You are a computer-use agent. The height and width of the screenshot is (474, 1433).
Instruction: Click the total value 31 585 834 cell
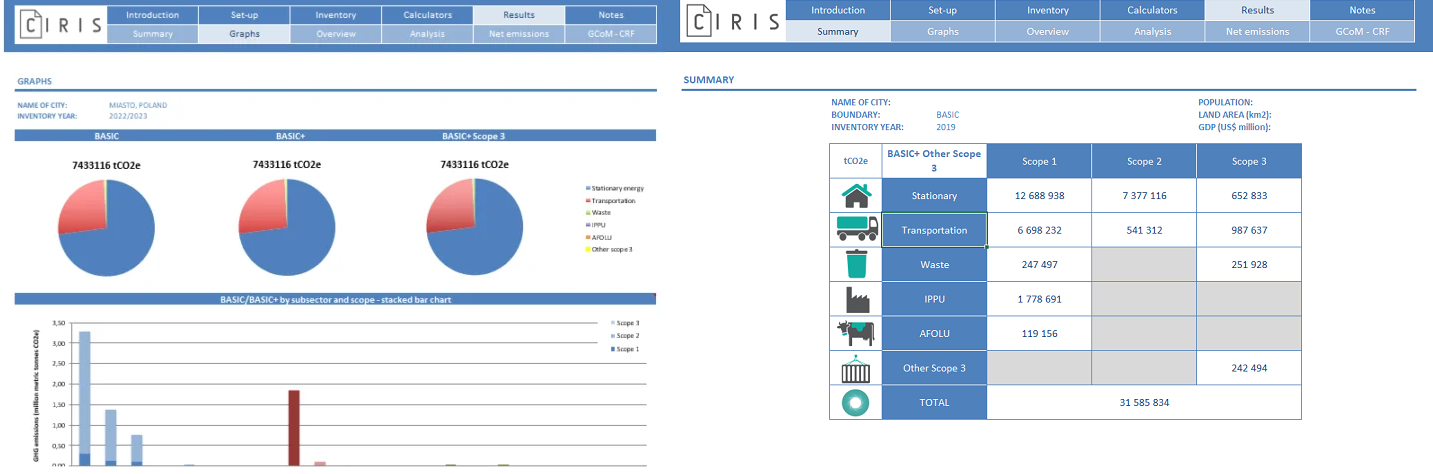pos(1144,402)
